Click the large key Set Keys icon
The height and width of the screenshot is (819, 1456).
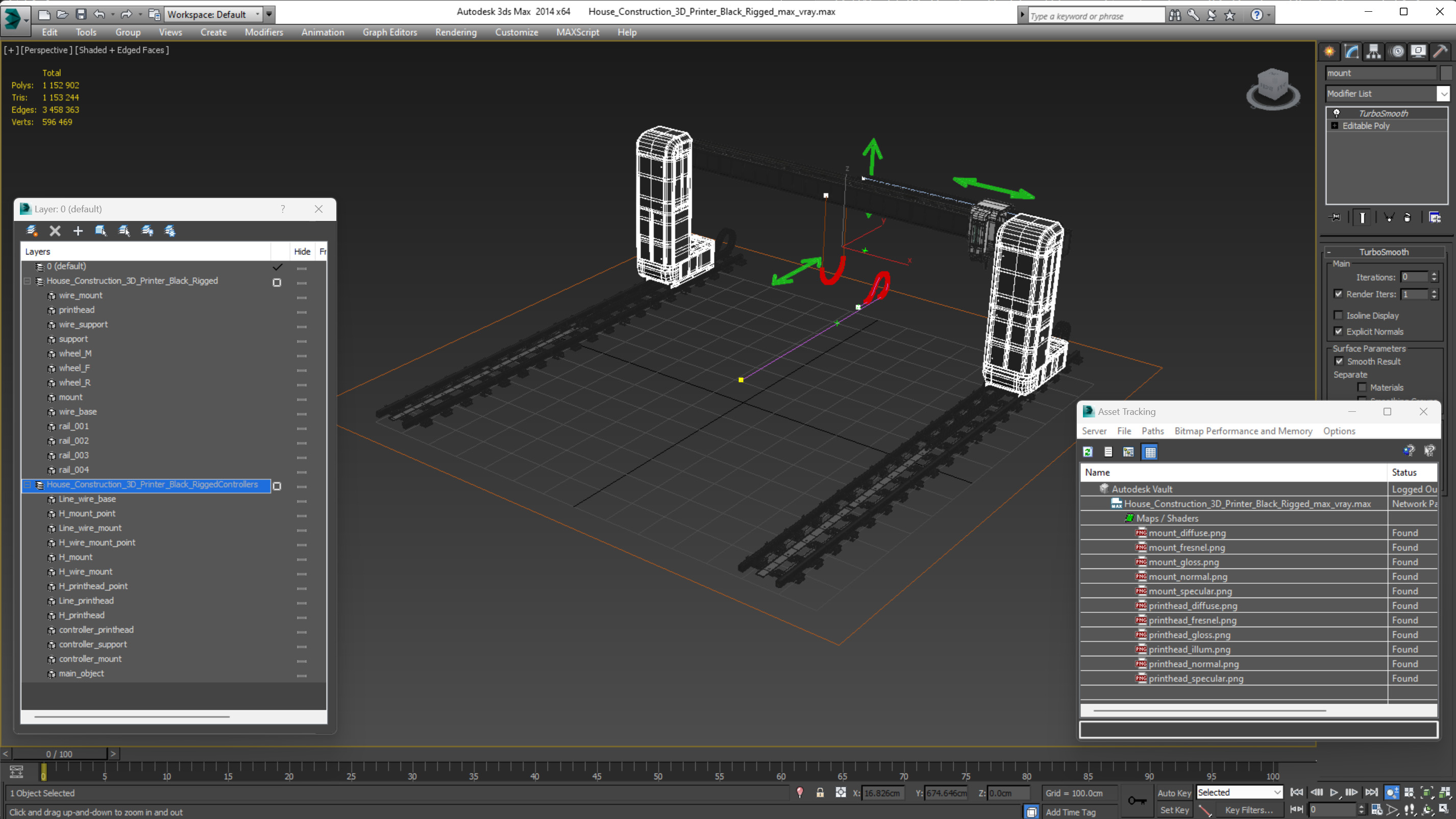(1137, 800)
